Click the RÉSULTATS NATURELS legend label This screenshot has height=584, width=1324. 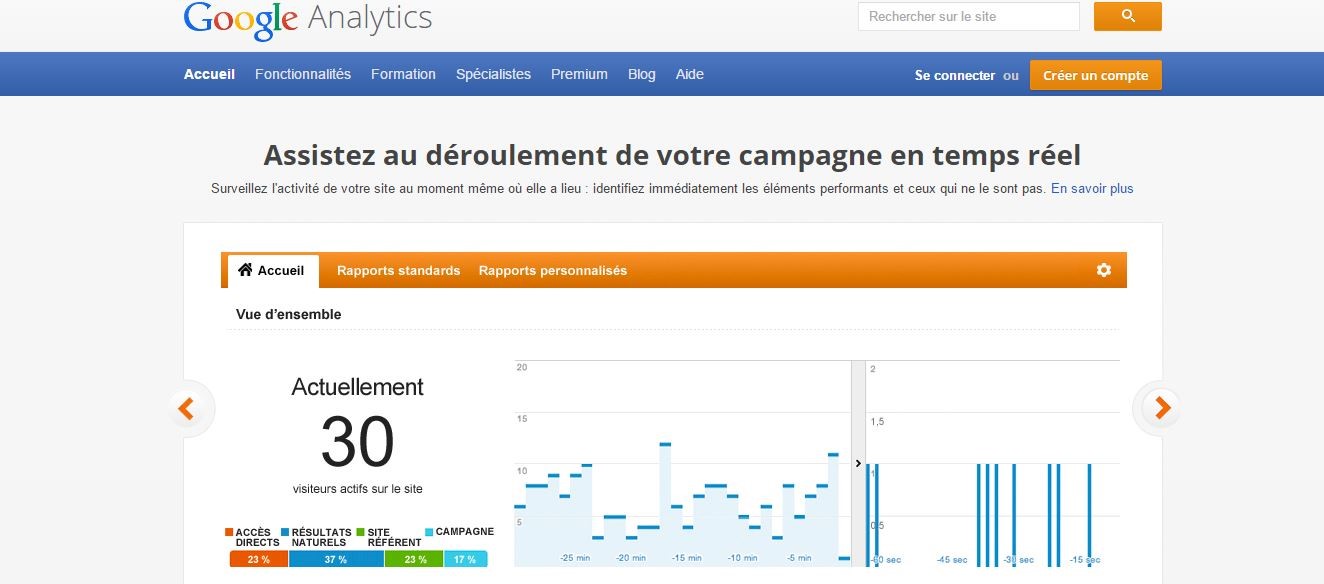tap(322, 537)
